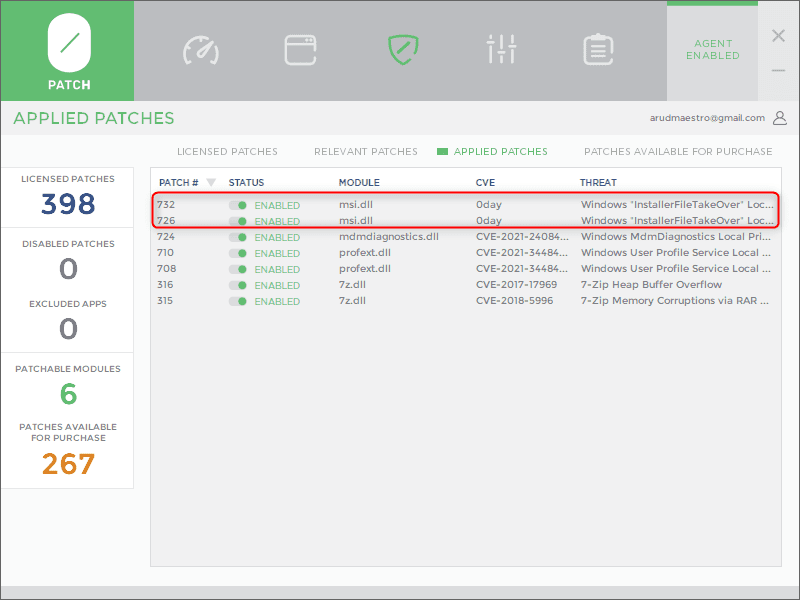Click the CVE-2021-24084 cell
Image resolution: width=800 pixels, height=600 pixels.
click(x=522, y=236)
